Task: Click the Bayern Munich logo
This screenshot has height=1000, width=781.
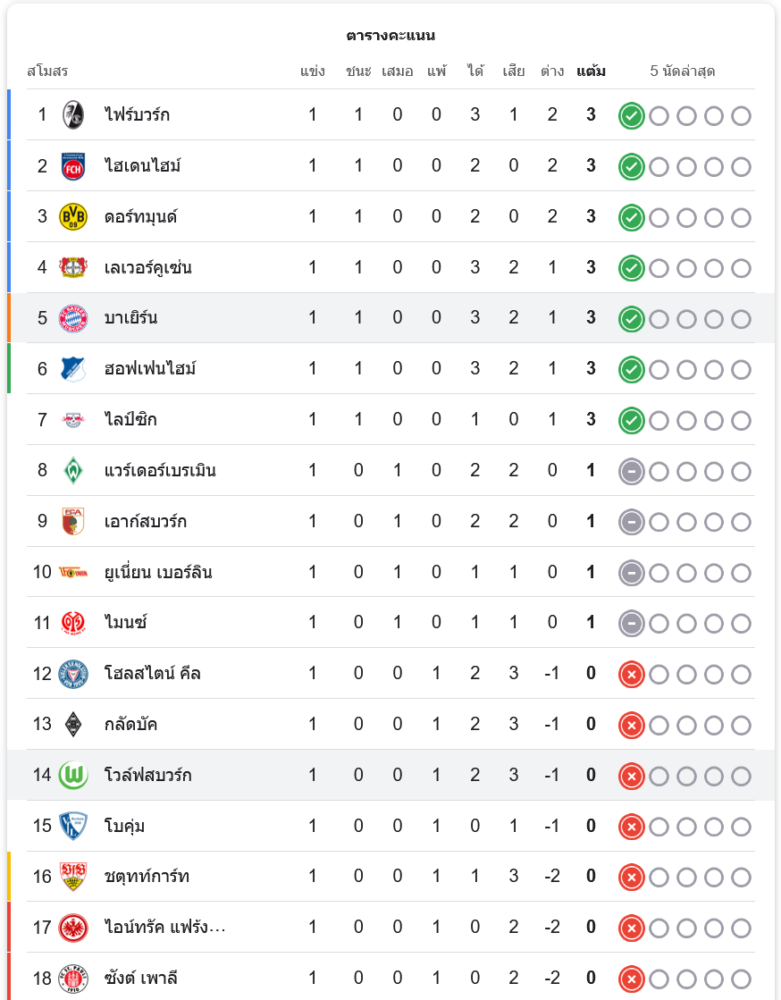Action: point(73,318)
